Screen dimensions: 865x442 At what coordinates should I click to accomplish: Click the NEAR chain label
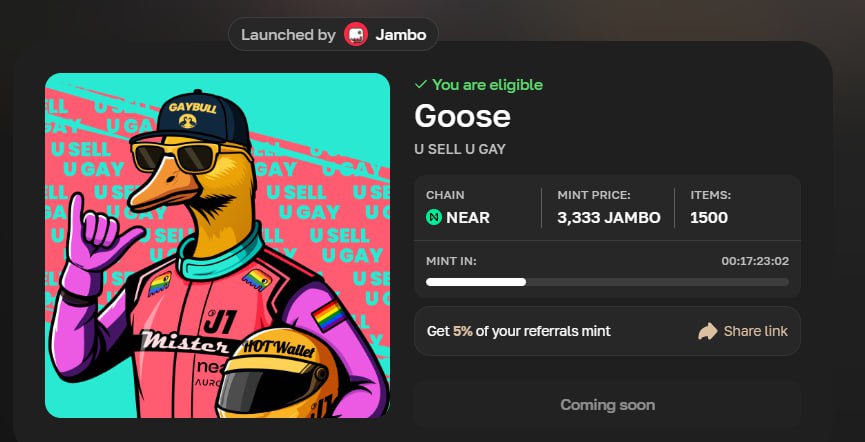tap(468, 217)
